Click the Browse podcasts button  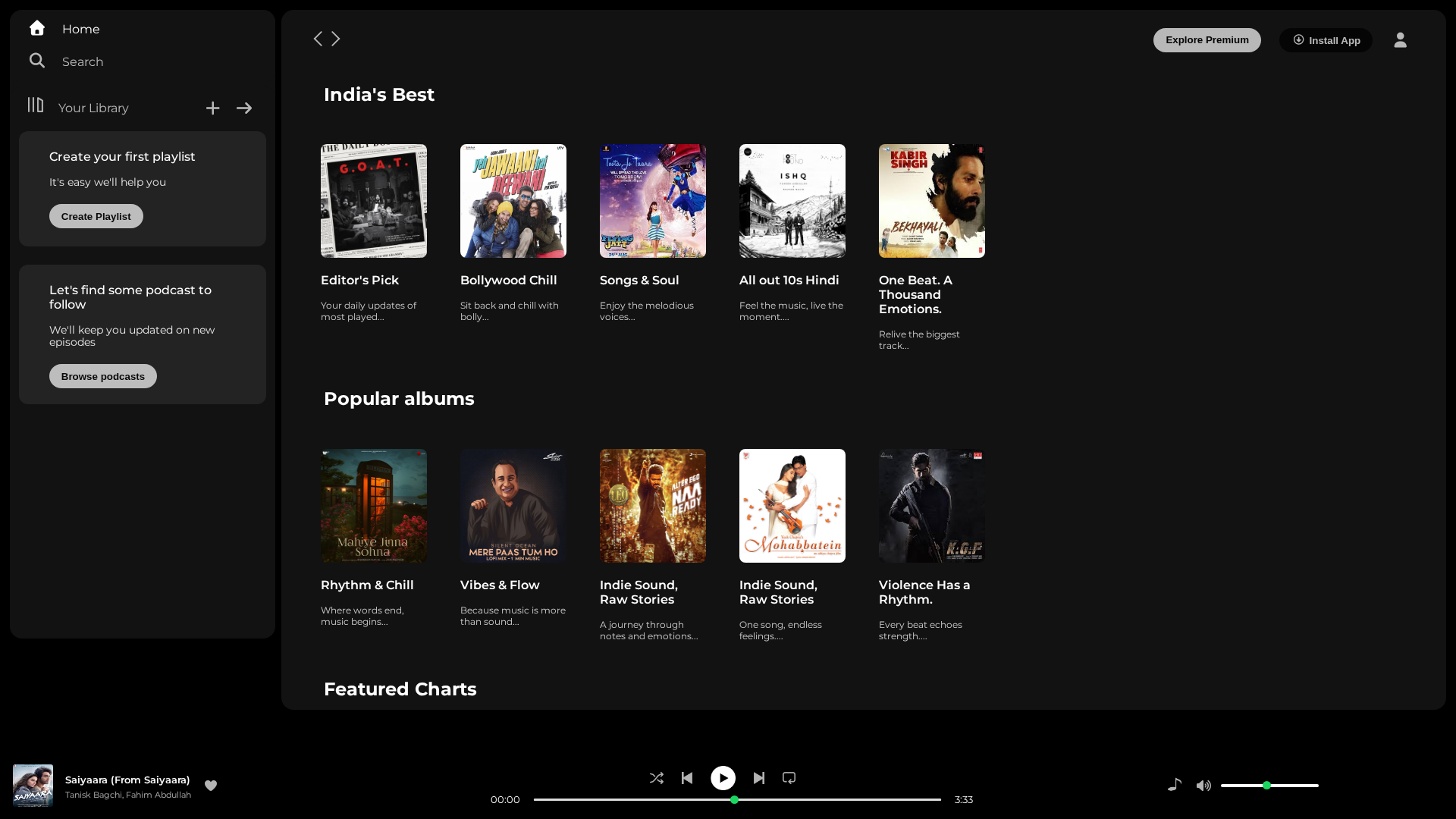103,376
